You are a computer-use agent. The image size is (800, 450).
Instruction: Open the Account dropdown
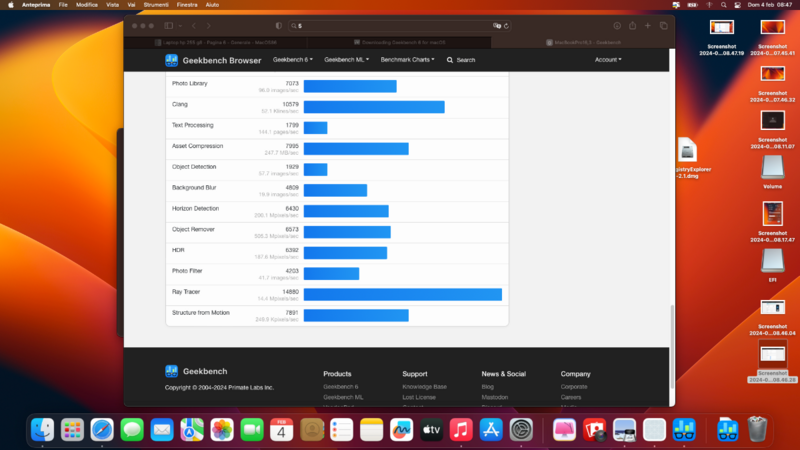coord(608,60)
